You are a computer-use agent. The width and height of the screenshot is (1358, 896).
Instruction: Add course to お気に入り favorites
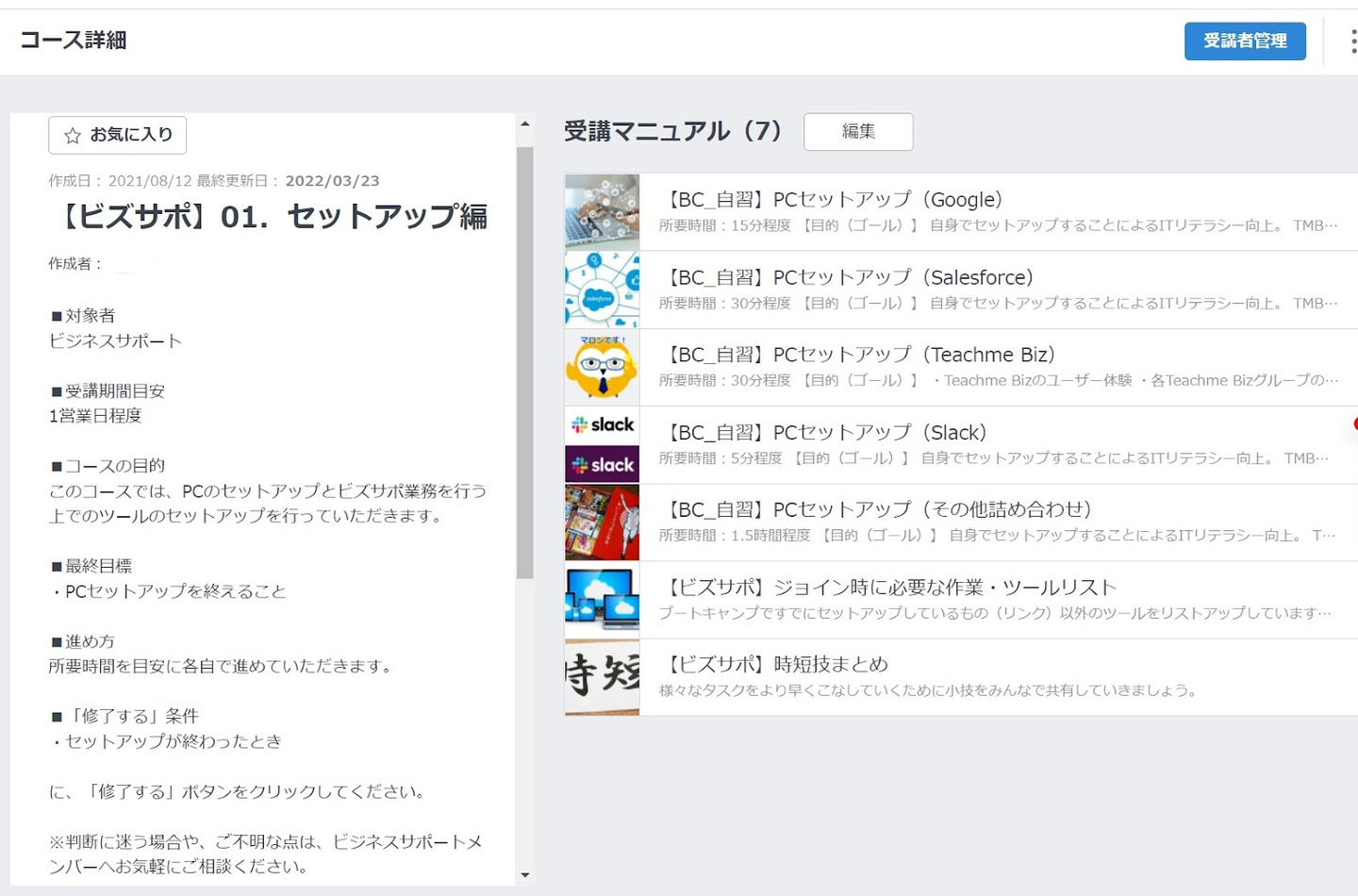pyautogui.click(x=117, y=135)
